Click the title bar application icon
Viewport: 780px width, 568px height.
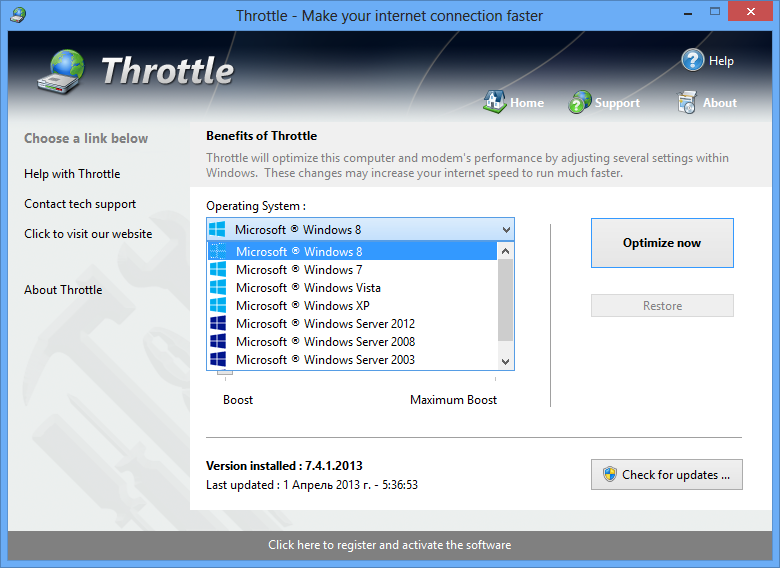coord(18,14)
